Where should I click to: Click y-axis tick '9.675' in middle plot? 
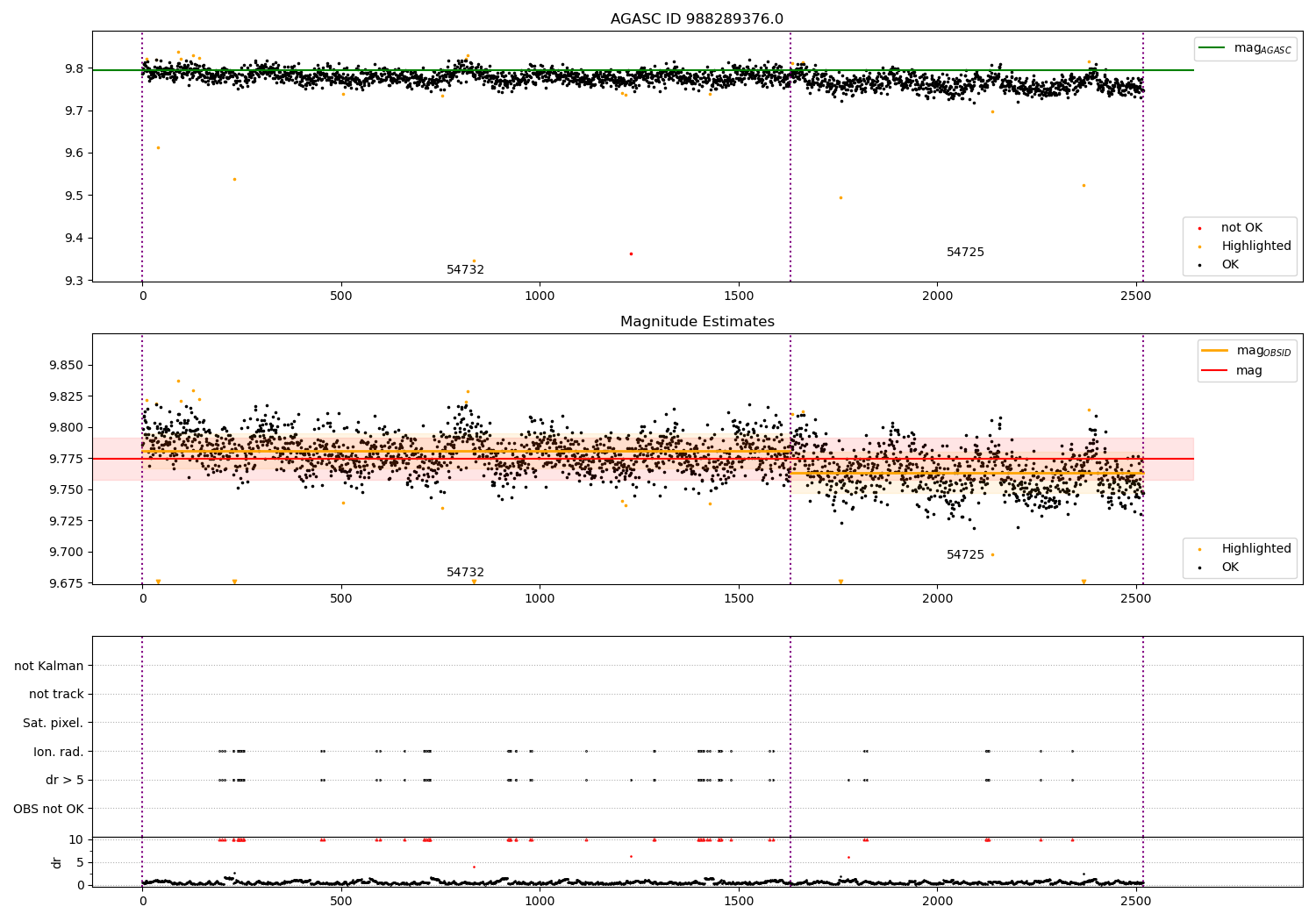(x=67, y=583)
